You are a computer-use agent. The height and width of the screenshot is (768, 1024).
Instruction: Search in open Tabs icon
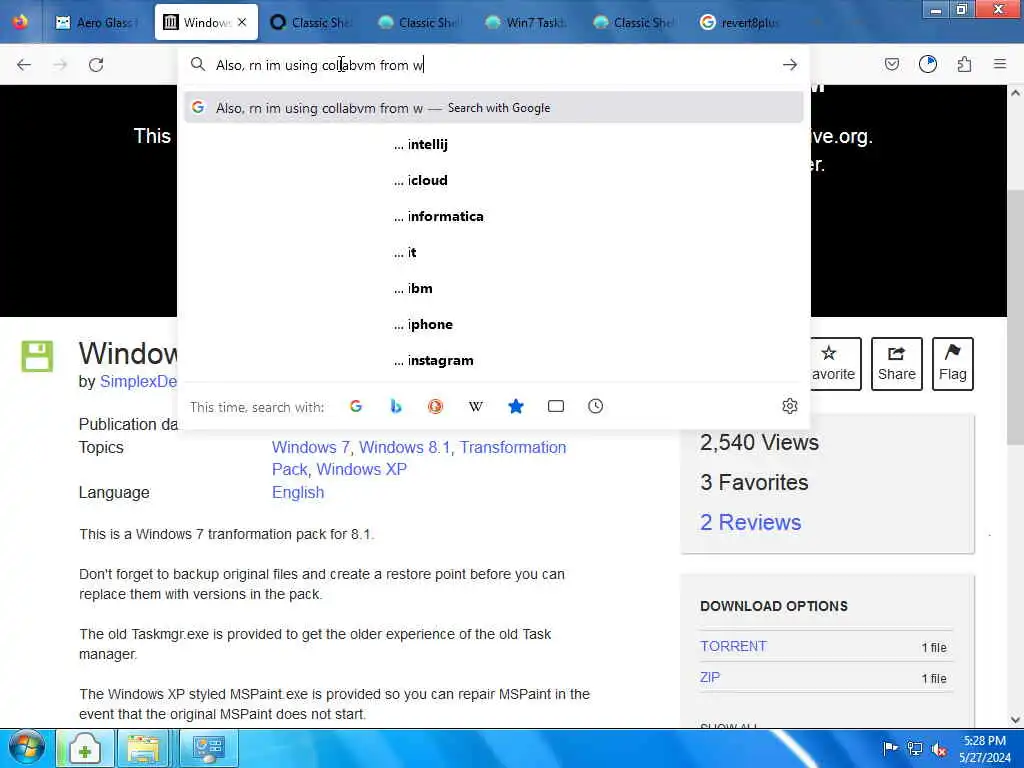[x=556, y=406]
